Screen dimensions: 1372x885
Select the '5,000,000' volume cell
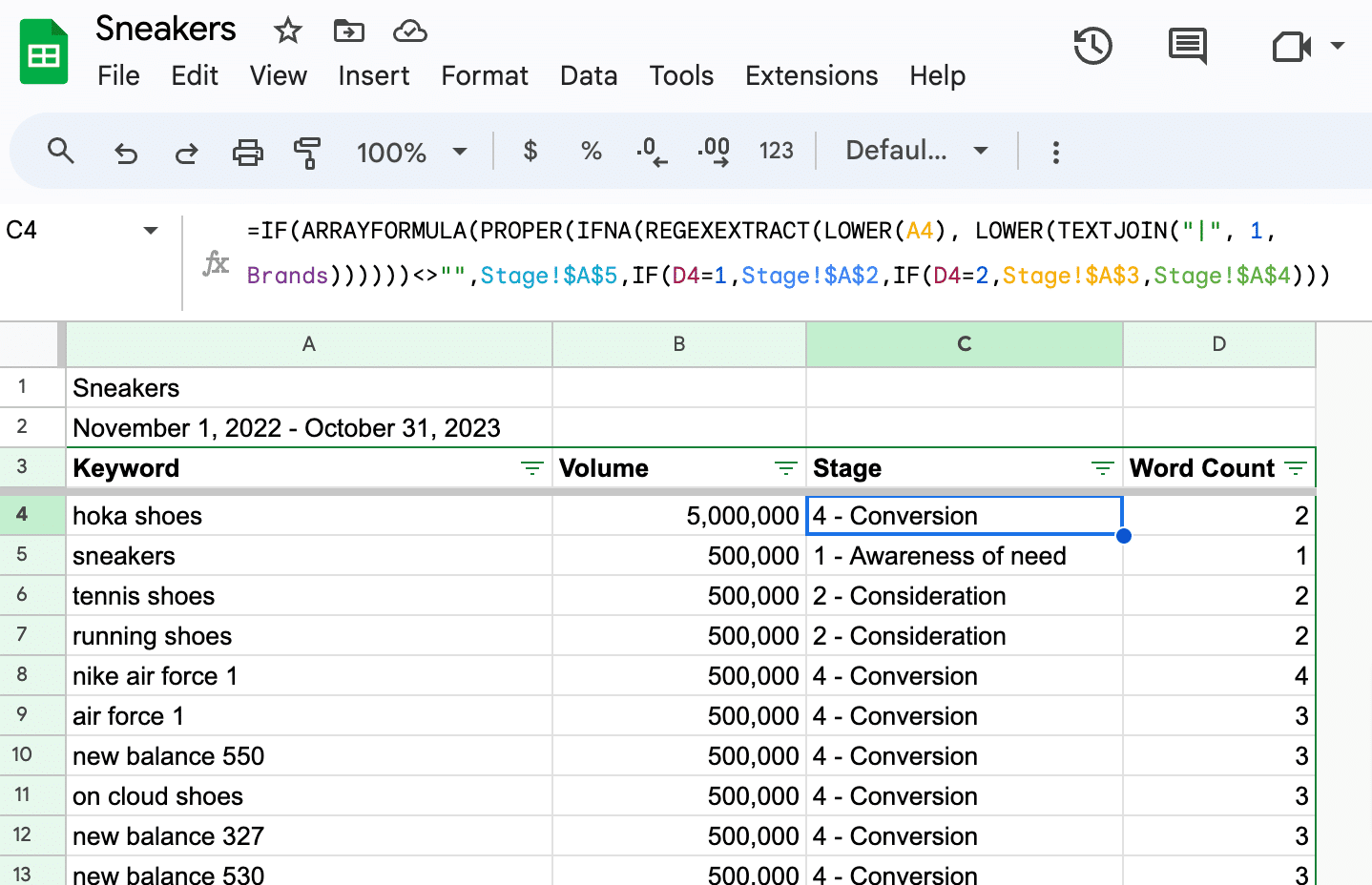tap(679, 516)
